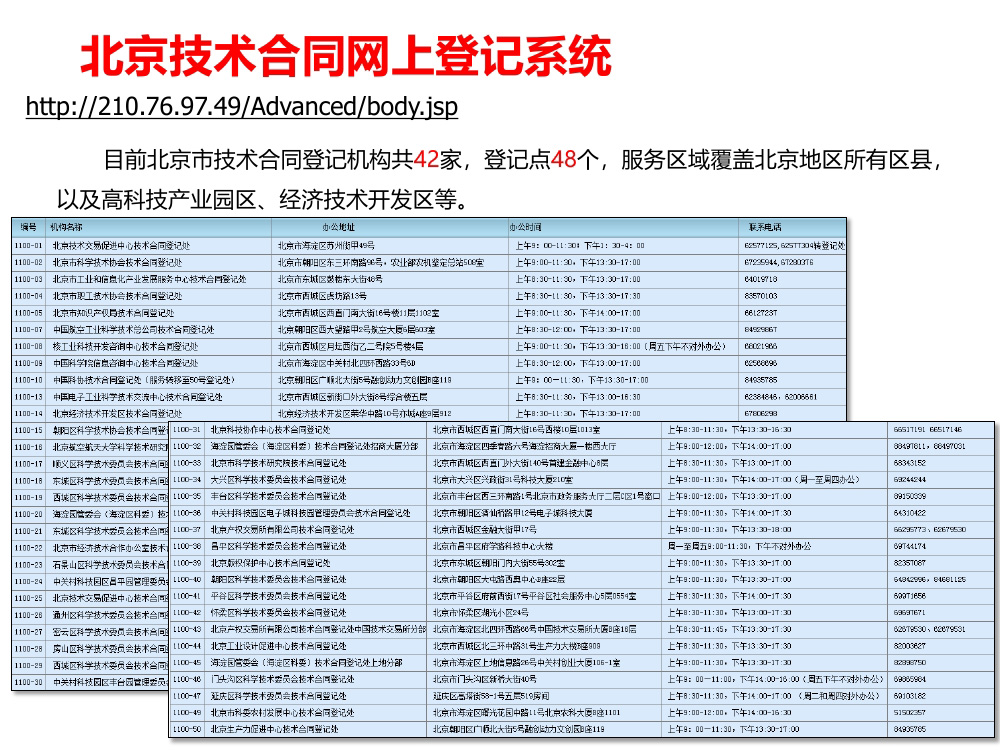Click 北京经济技术开发区技术合同登记处
This screenshot has height=750, width=1000.
(117, 413)
